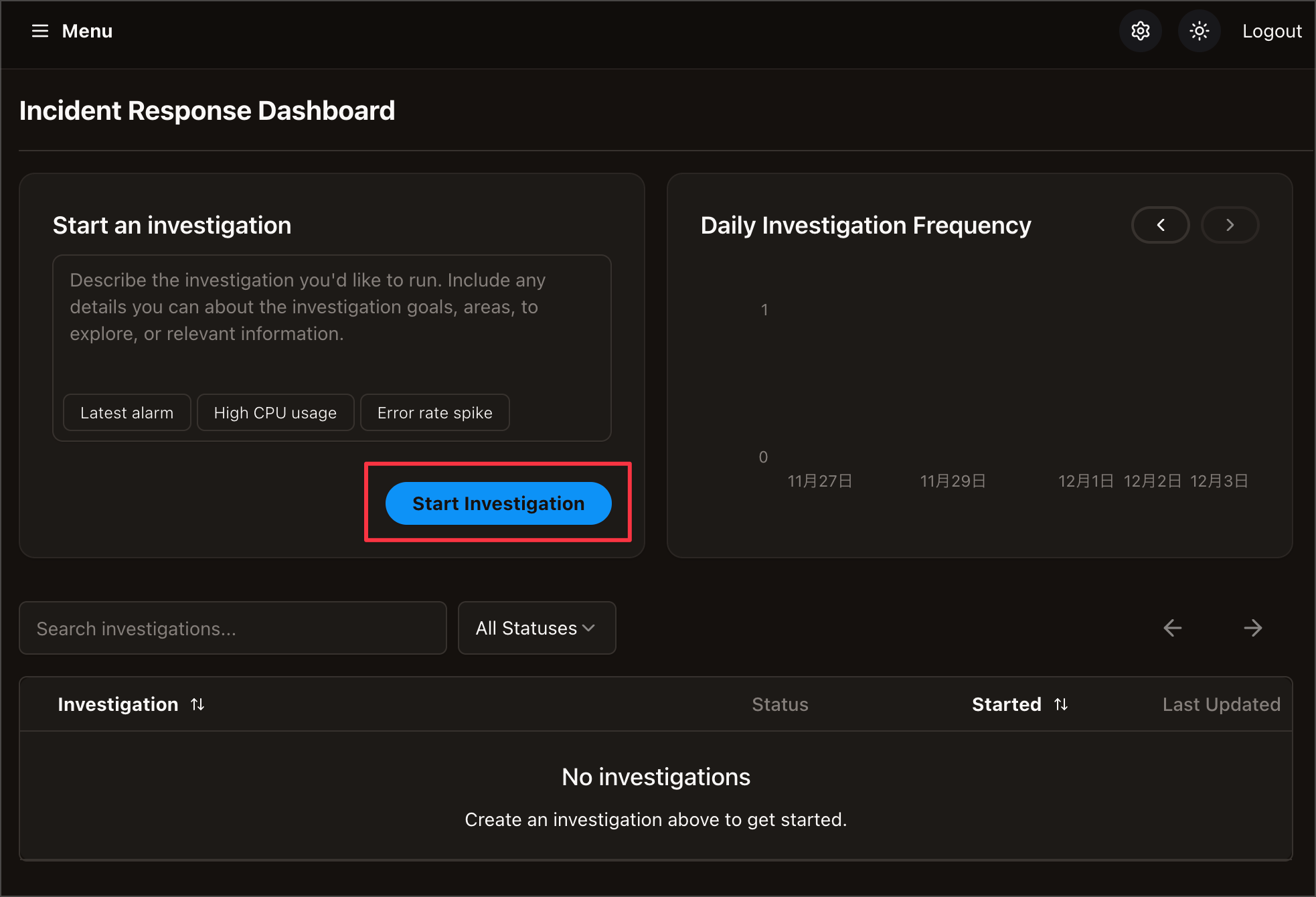This screenshot has height=897, width=1316.
Task: Pick the Error rate spike suggestion
Action: tap(434, 413)
